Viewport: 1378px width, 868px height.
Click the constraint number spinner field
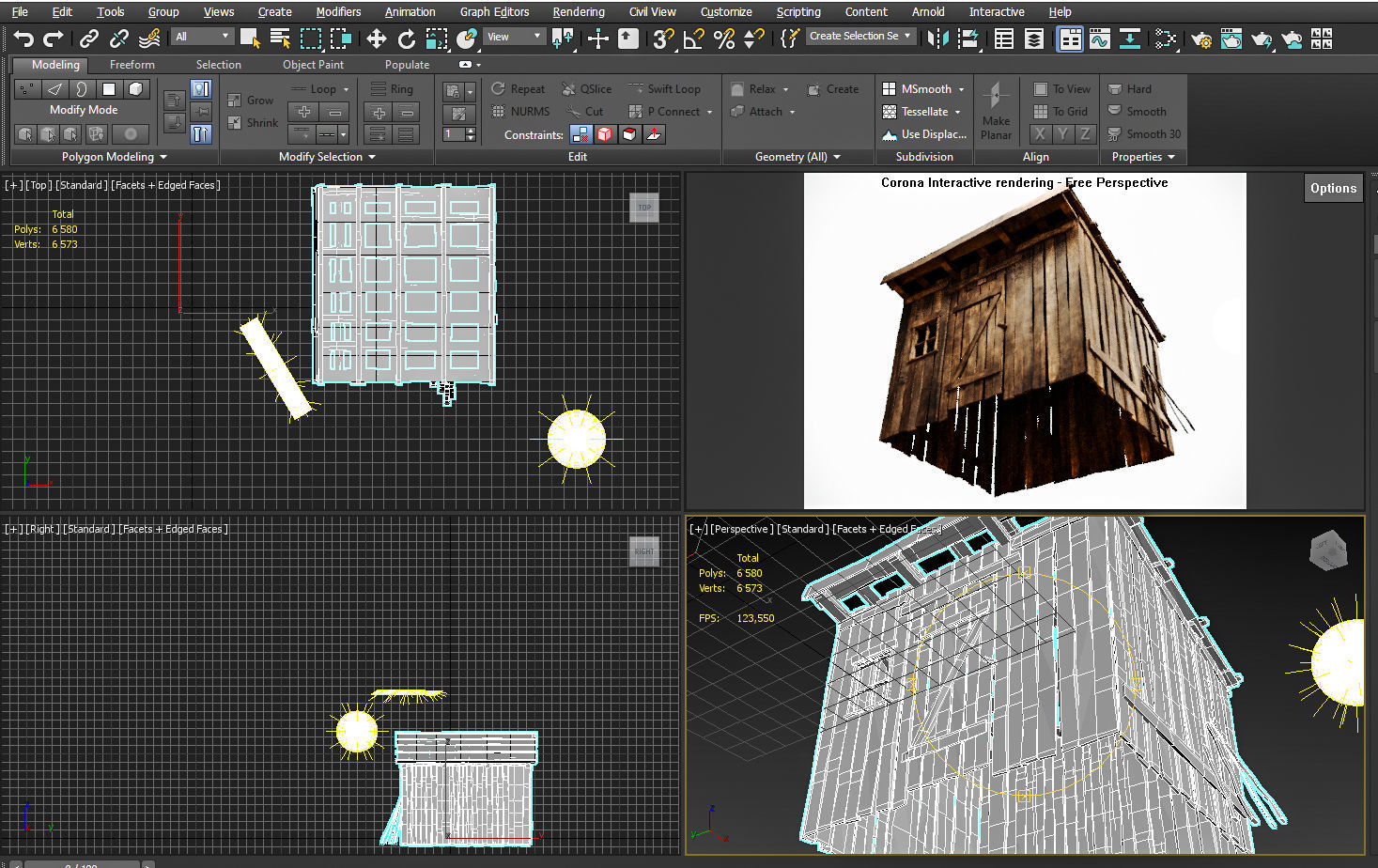[x=455, y=134]
